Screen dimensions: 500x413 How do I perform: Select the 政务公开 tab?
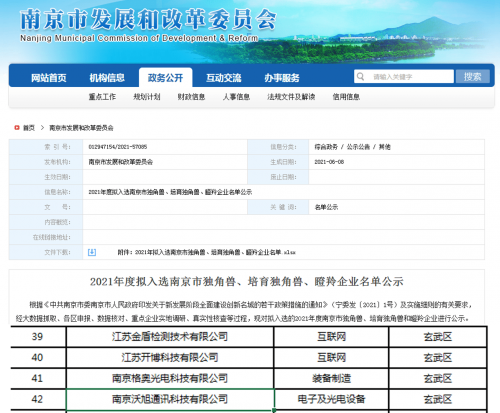(165, 78)
